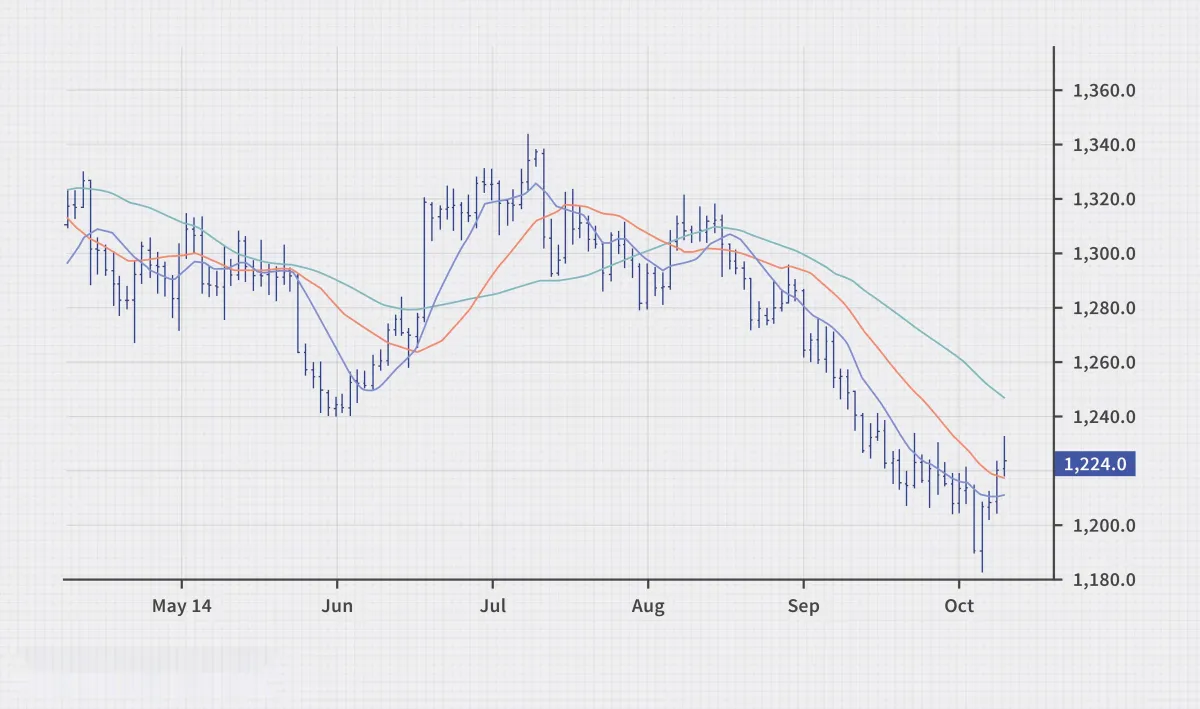This screenshot has height=709, width=1200.
Task: Click the Jun date axis label
Action: (337, 606)
